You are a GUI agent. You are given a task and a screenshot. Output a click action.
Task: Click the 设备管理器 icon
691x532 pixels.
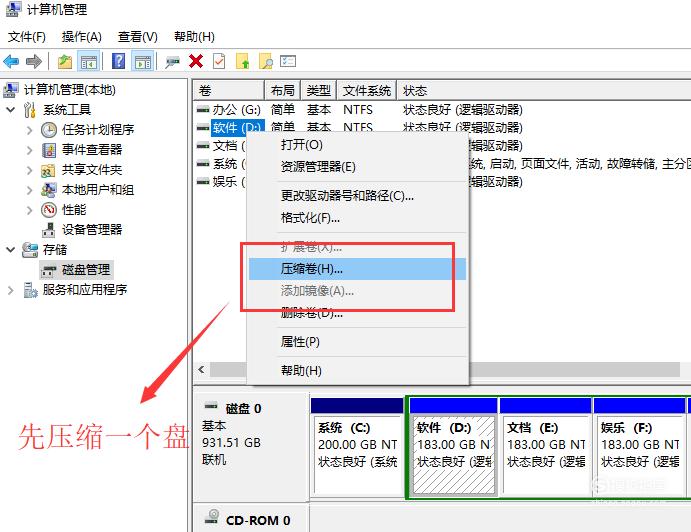click(48, 230)
